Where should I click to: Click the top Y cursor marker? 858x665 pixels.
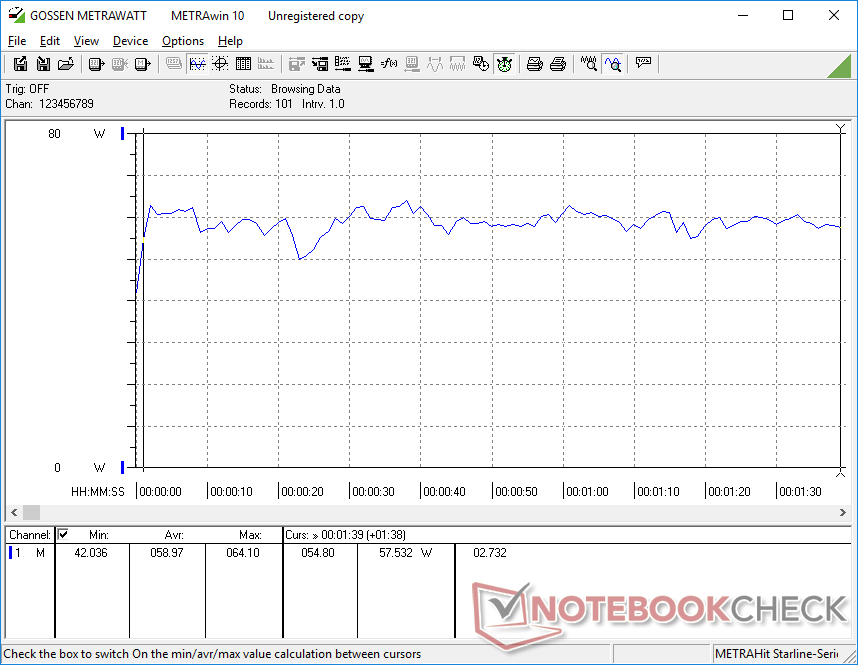click(x=840, y=129)
